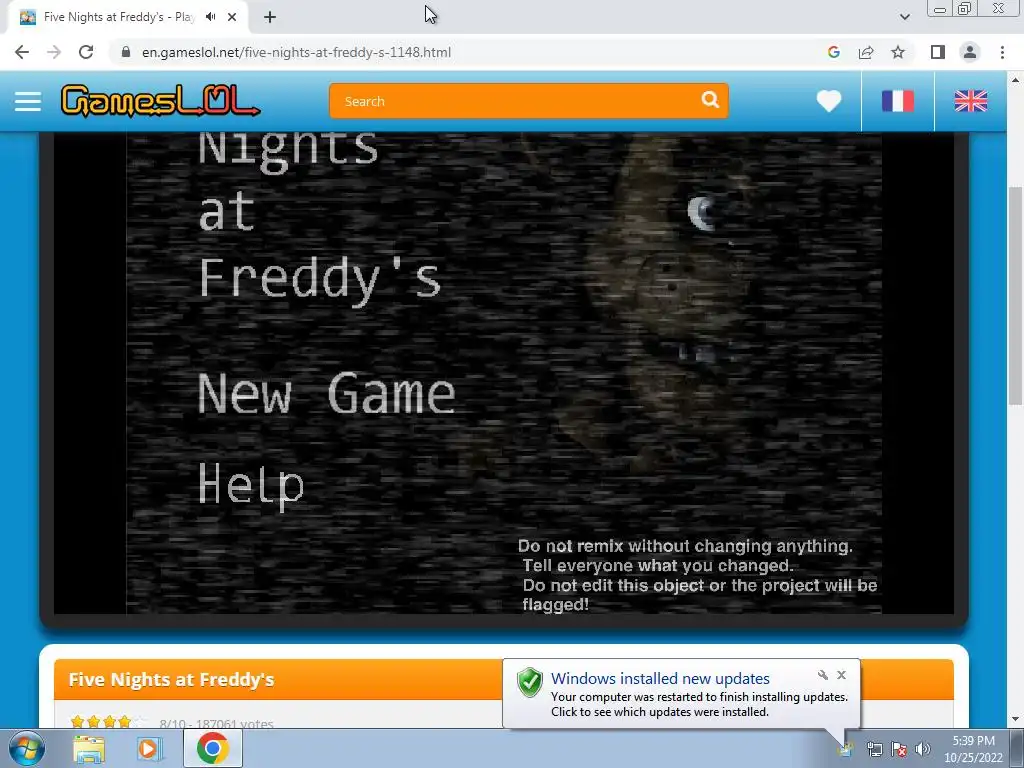Click the vertical scrollbar thumb
The width and height of the screenshot is (1024, 768).
tap(1016, 295)
